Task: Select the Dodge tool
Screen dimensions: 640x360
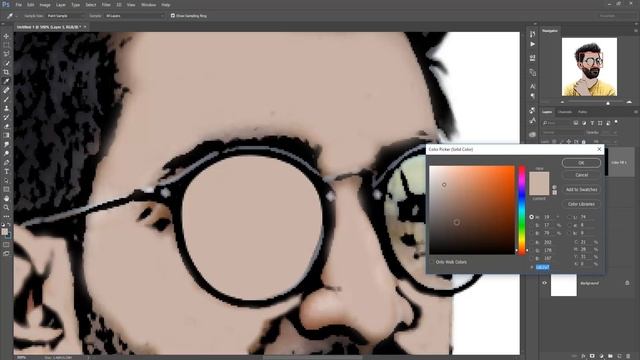Action: tap(6, 153)
